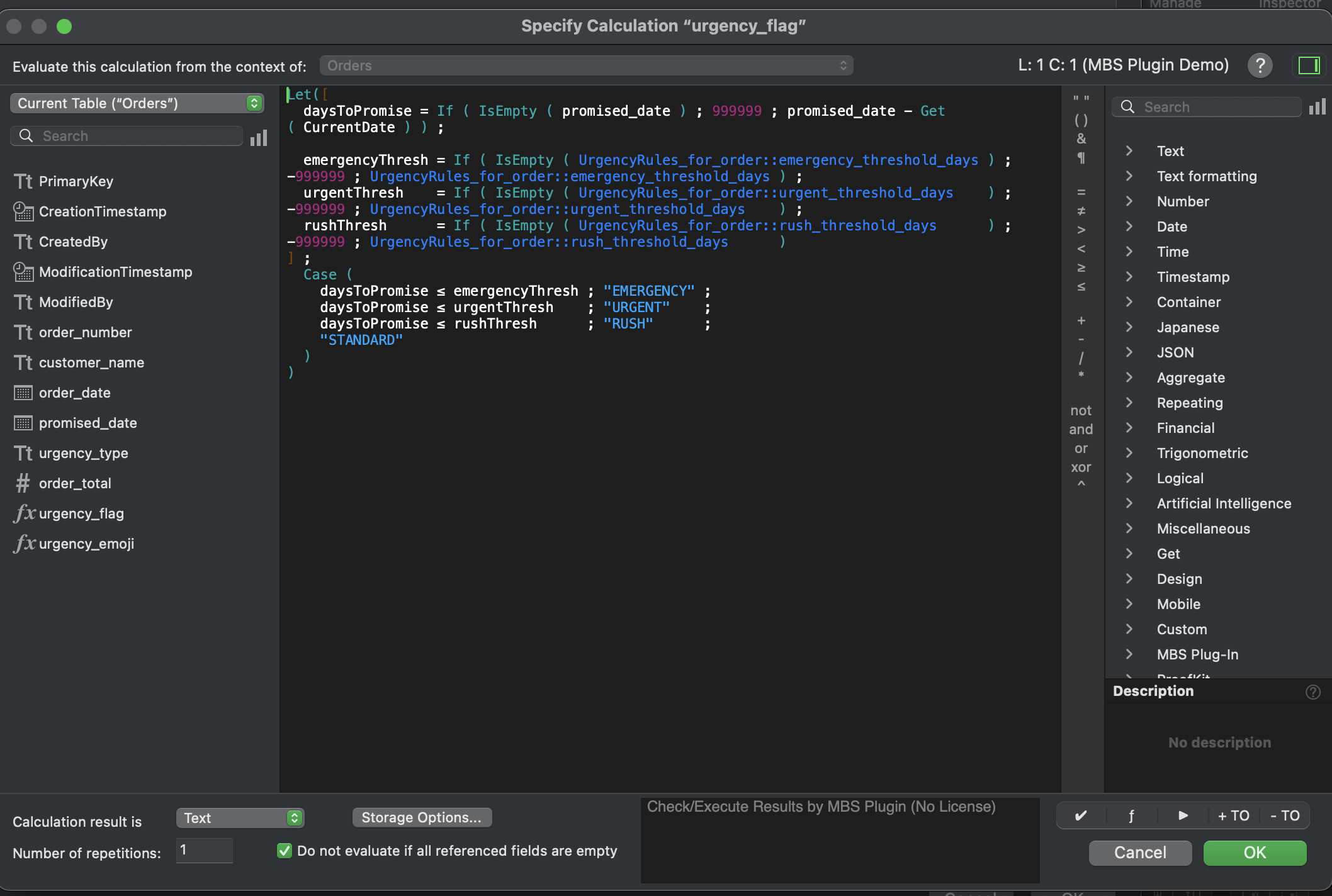Click the - TO button
The height and width of the screenshot is (896, 1332).
click(1284, 815)
